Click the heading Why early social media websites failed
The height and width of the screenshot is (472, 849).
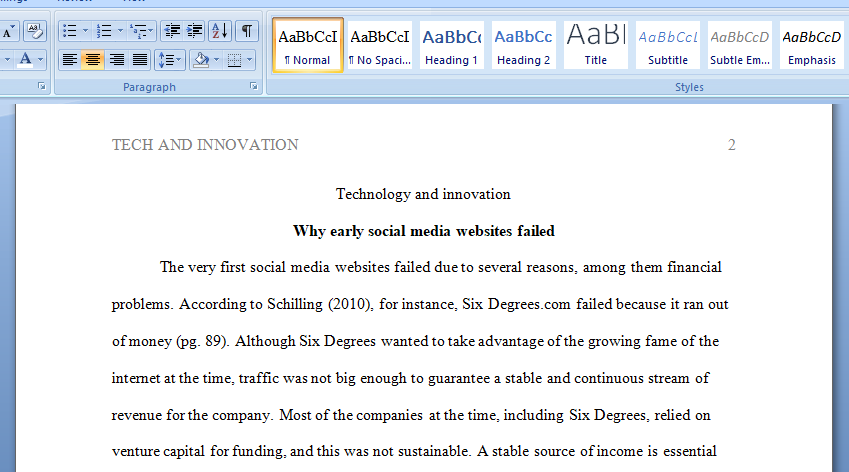pos(424,231)
